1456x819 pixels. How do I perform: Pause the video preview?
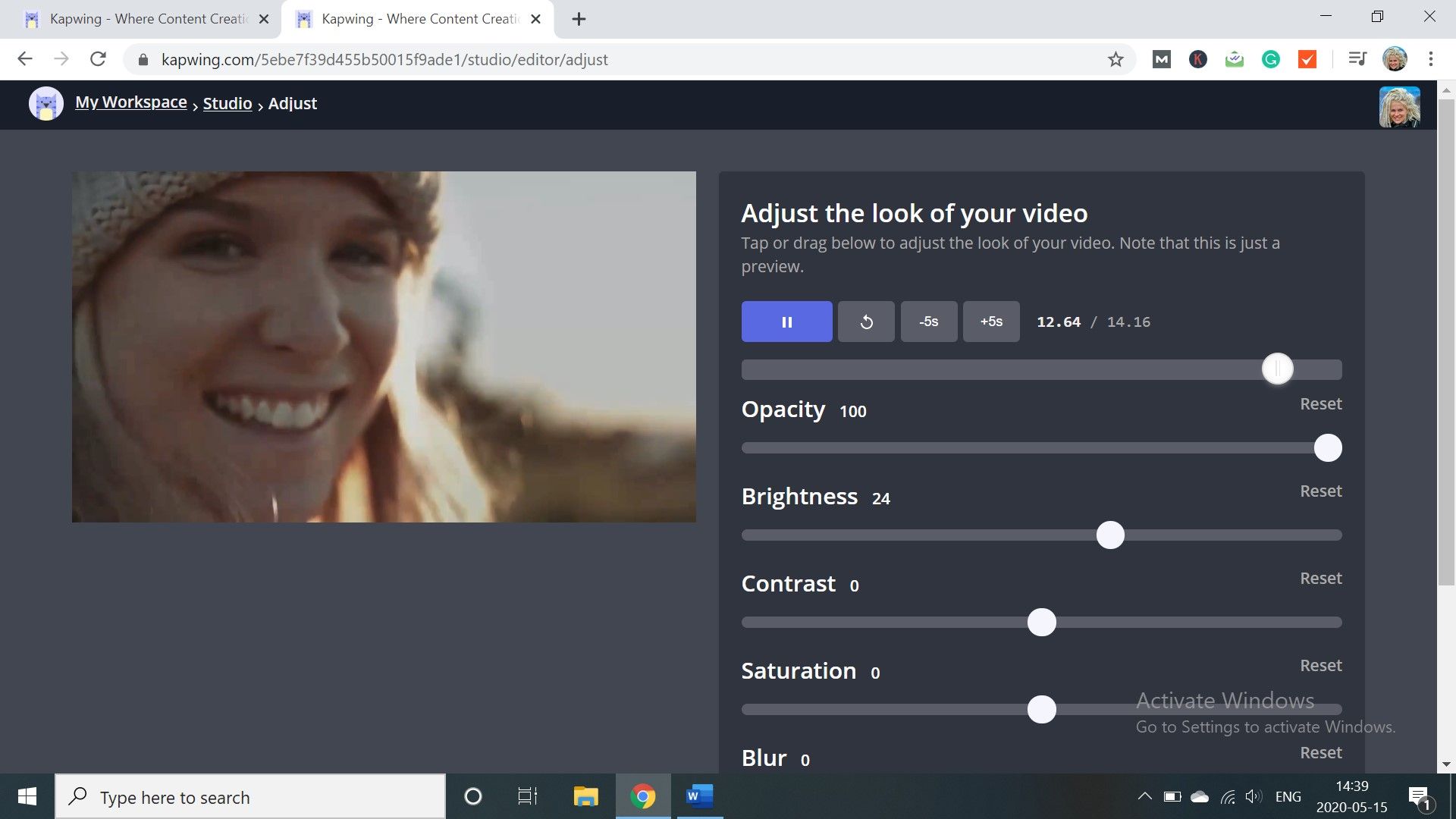(x=786, y=322)
